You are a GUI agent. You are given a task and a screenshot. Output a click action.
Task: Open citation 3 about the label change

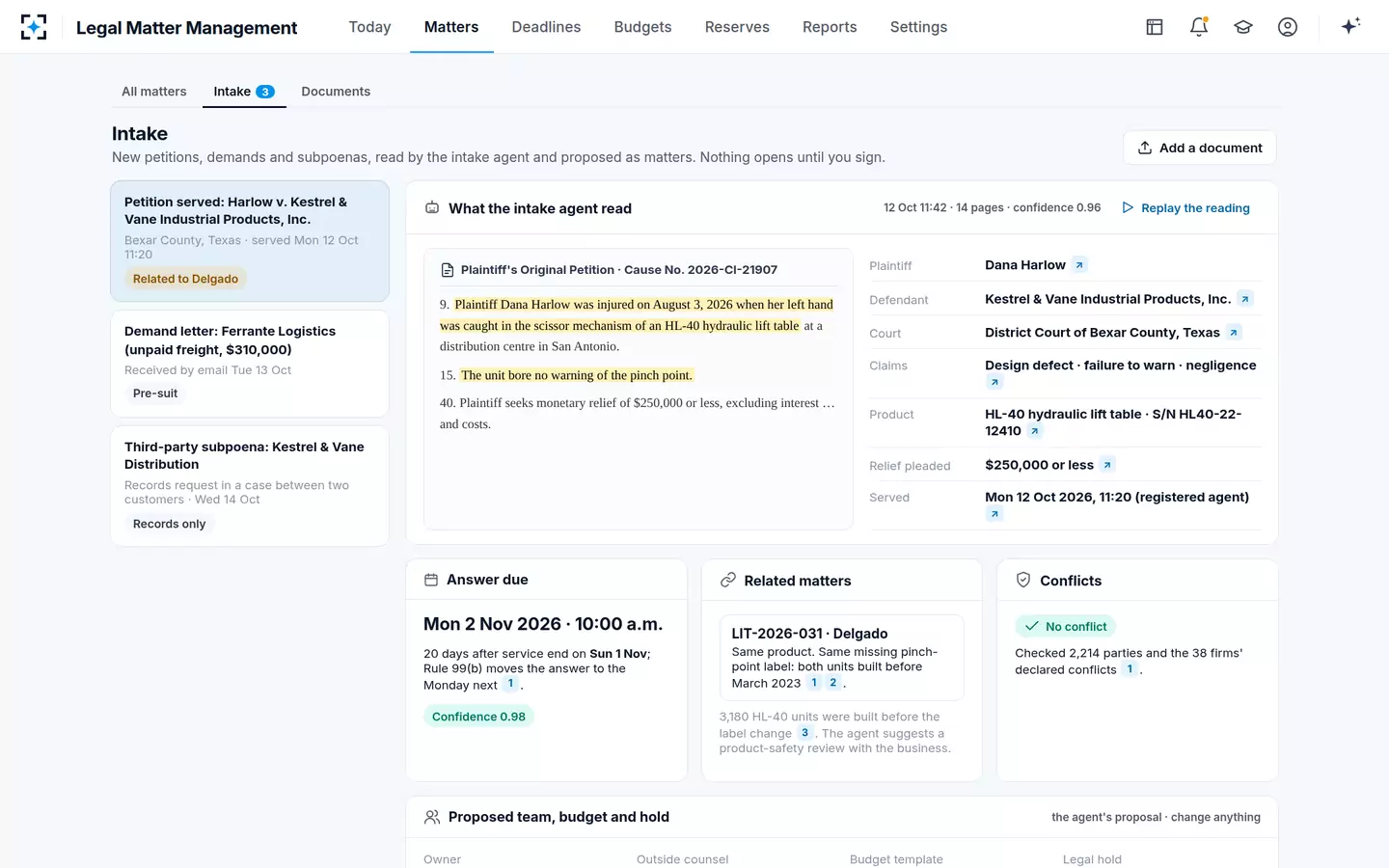coord(805,733)
